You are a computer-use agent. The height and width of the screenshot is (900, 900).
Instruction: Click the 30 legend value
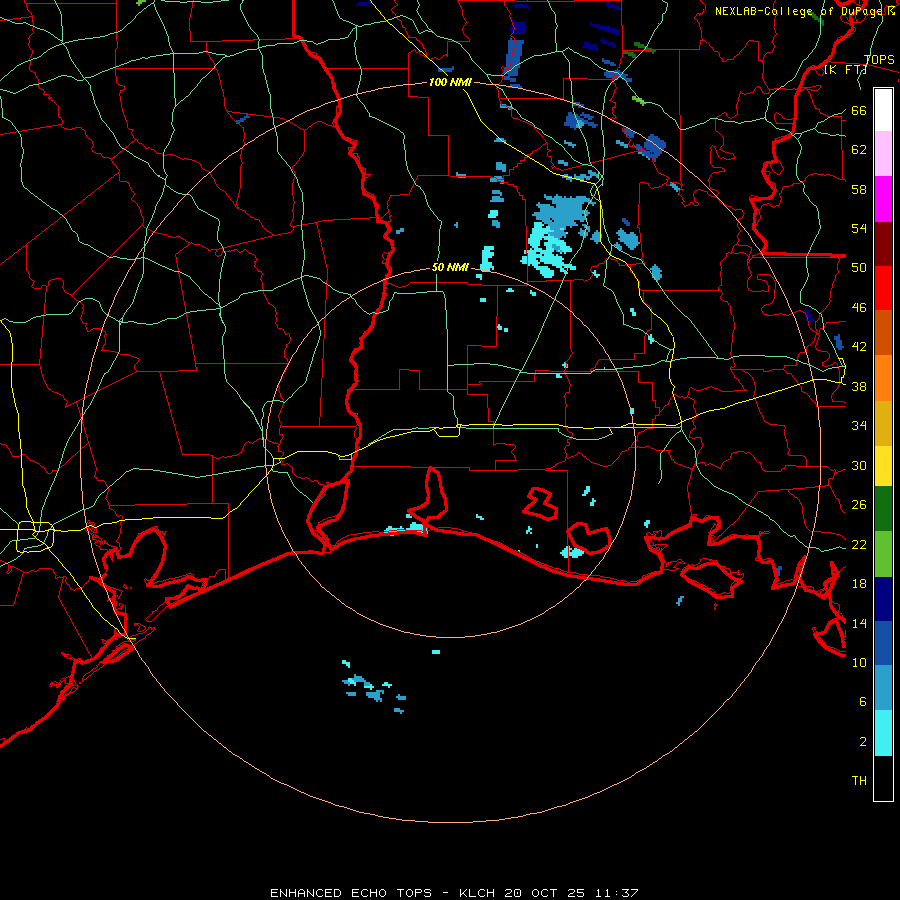[859, 465]
